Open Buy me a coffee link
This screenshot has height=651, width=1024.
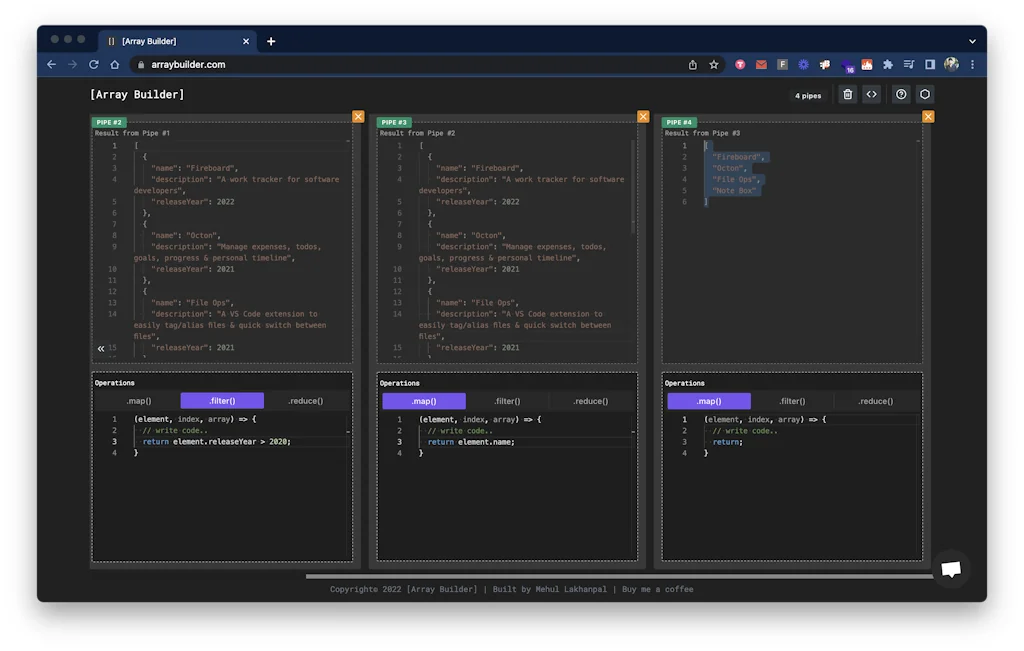658,589
